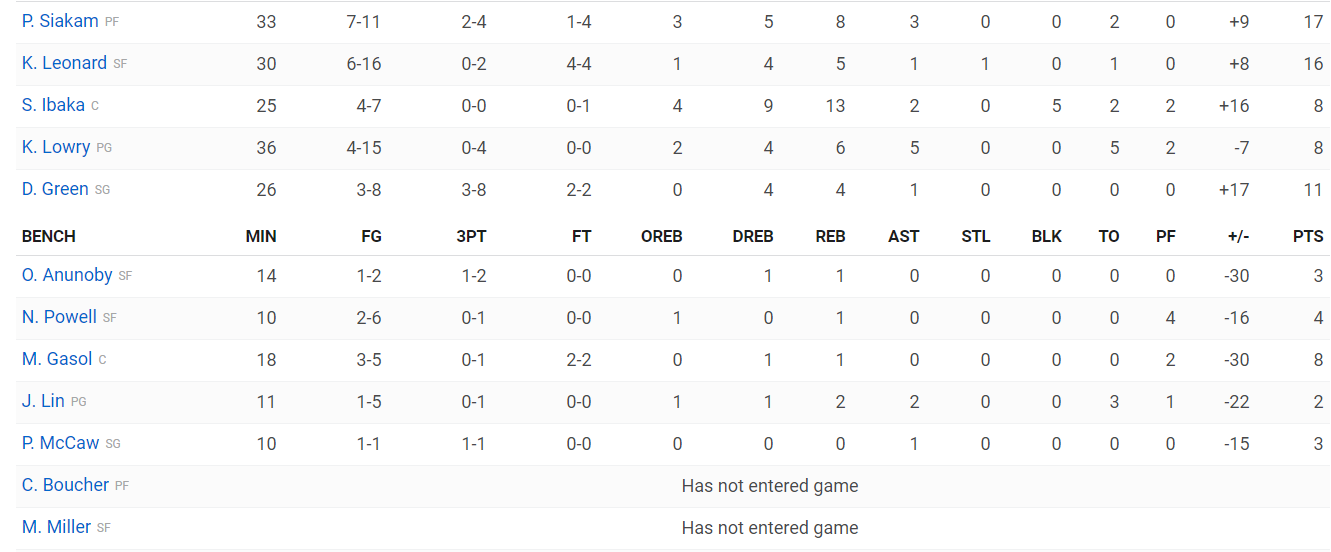The image size is (1331, 552).
Task: Open C. Boucher player page
Action: [65, 485]
